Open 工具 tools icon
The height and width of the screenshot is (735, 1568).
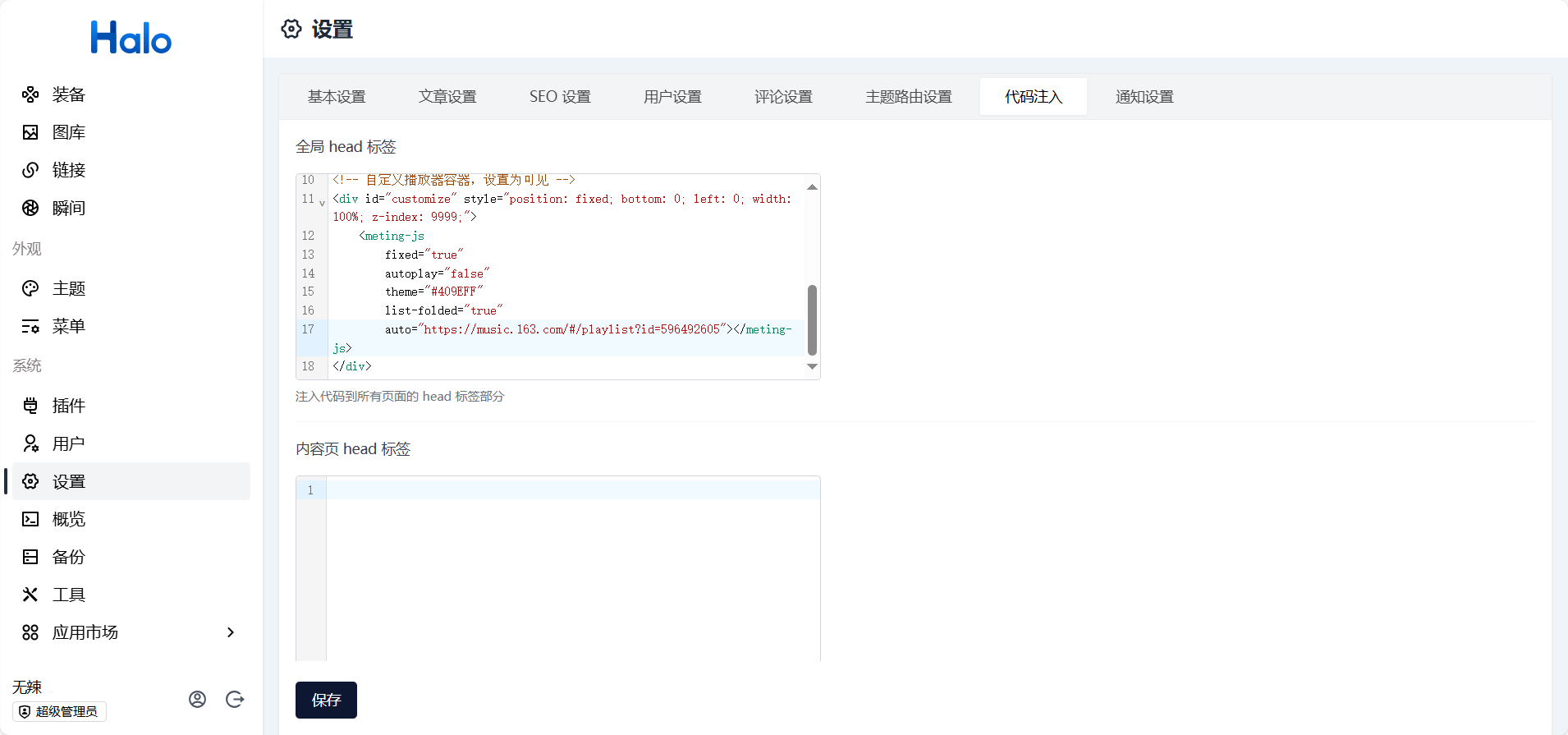tap(30, 595)
